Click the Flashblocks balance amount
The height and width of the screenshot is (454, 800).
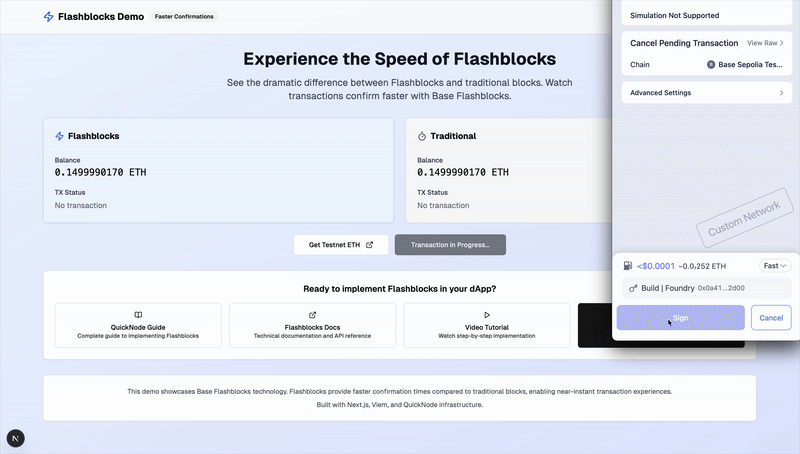[100, 172]
